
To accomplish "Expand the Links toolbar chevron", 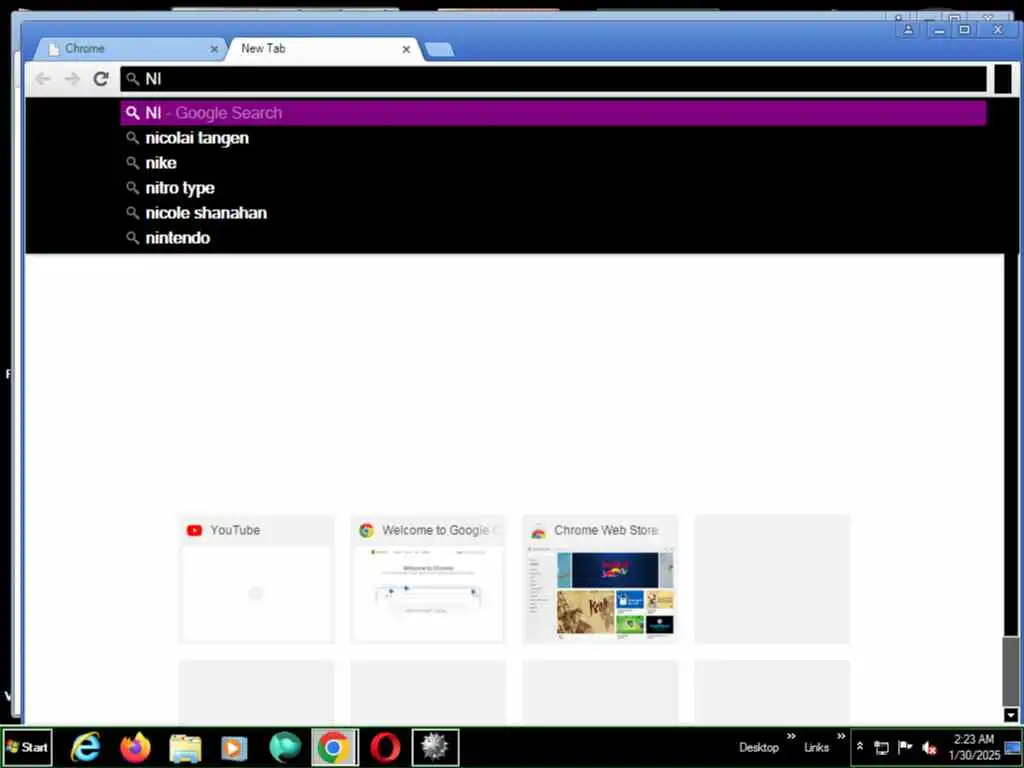I will coord(841,737).
